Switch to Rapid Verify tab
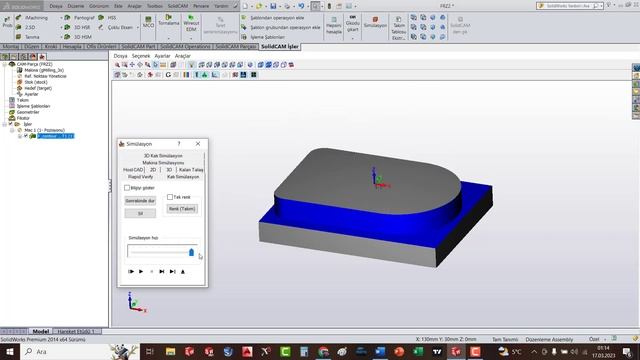The image size is (640, 360). [140, 177]
